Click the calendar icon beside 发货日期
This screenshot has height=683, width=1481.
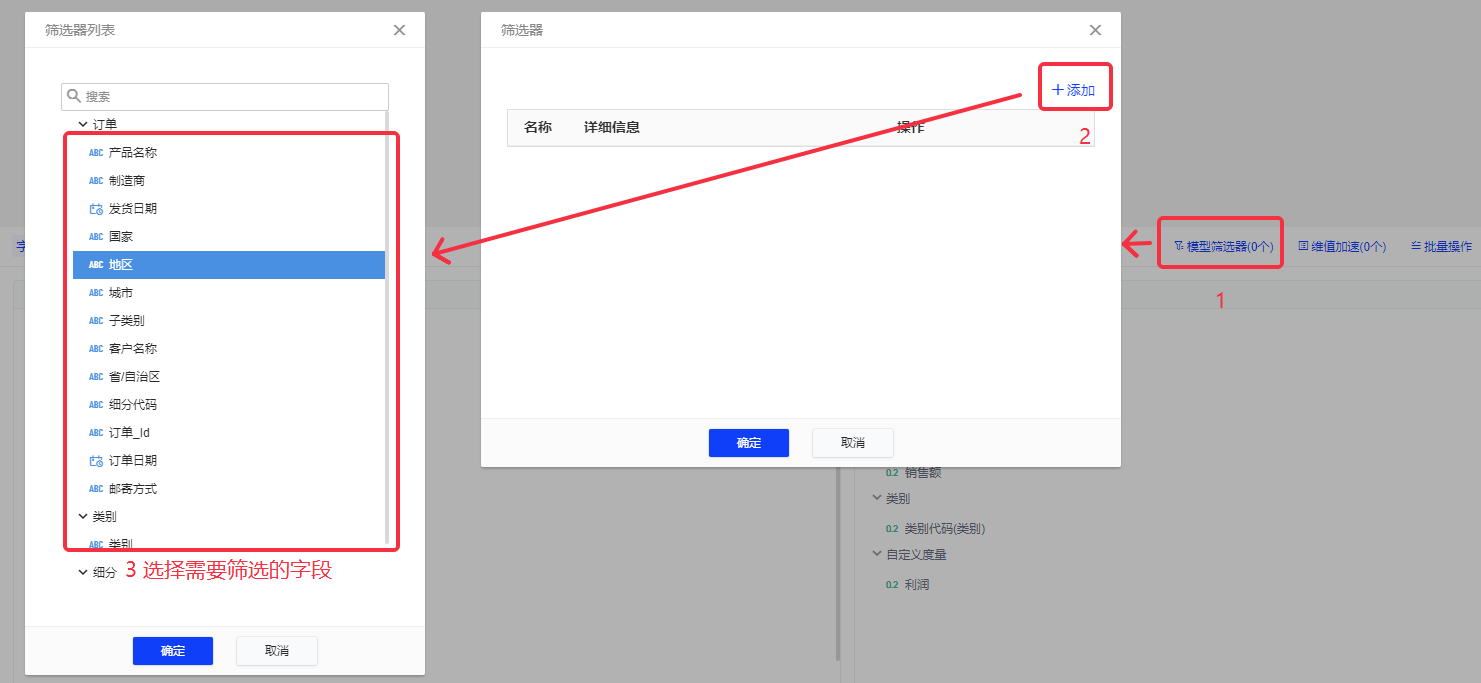click(x=96, y=209)
